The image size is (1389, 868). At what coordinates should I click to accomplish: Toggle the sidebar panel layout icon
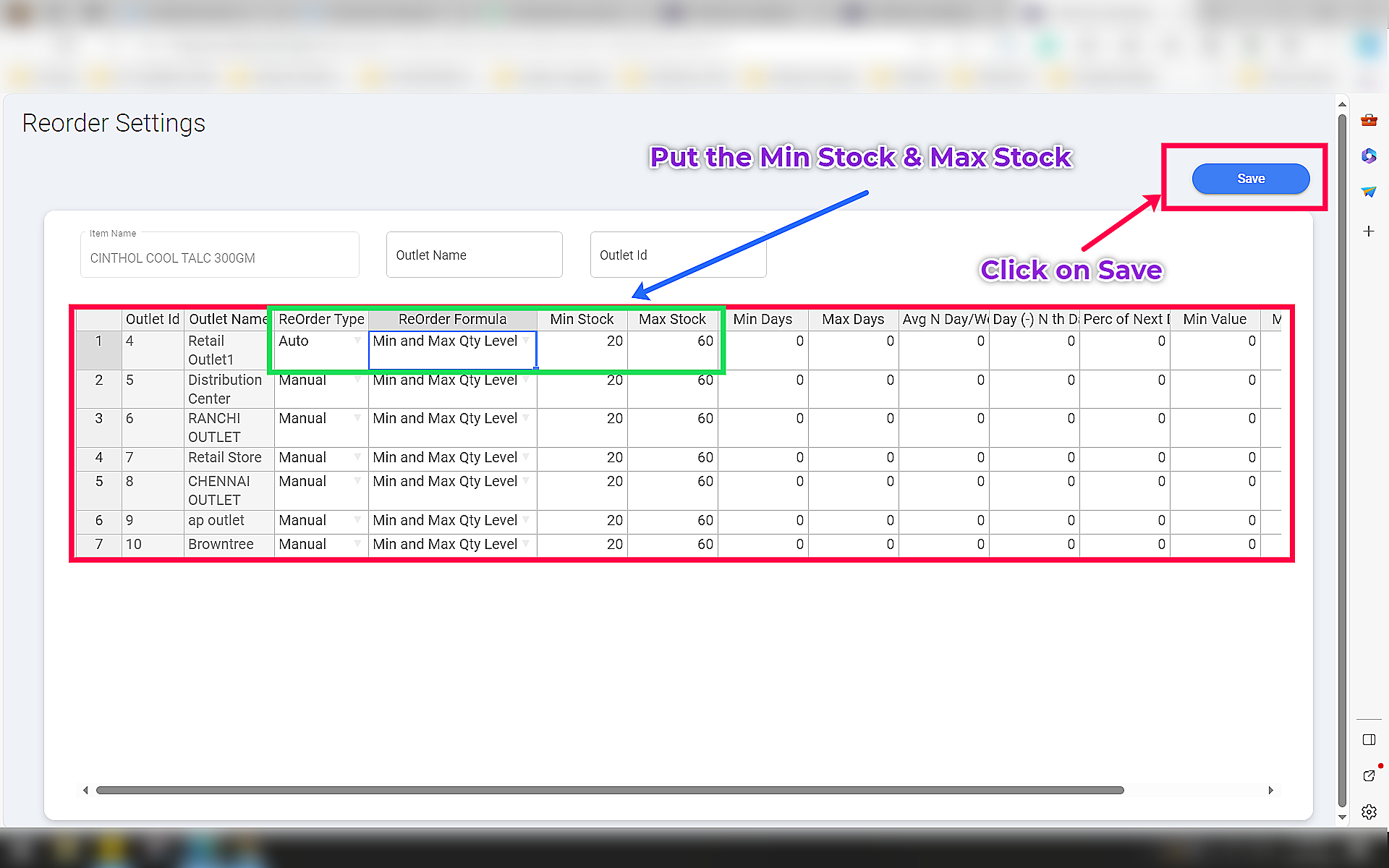pyautogui.click(x=1368, y=739)
